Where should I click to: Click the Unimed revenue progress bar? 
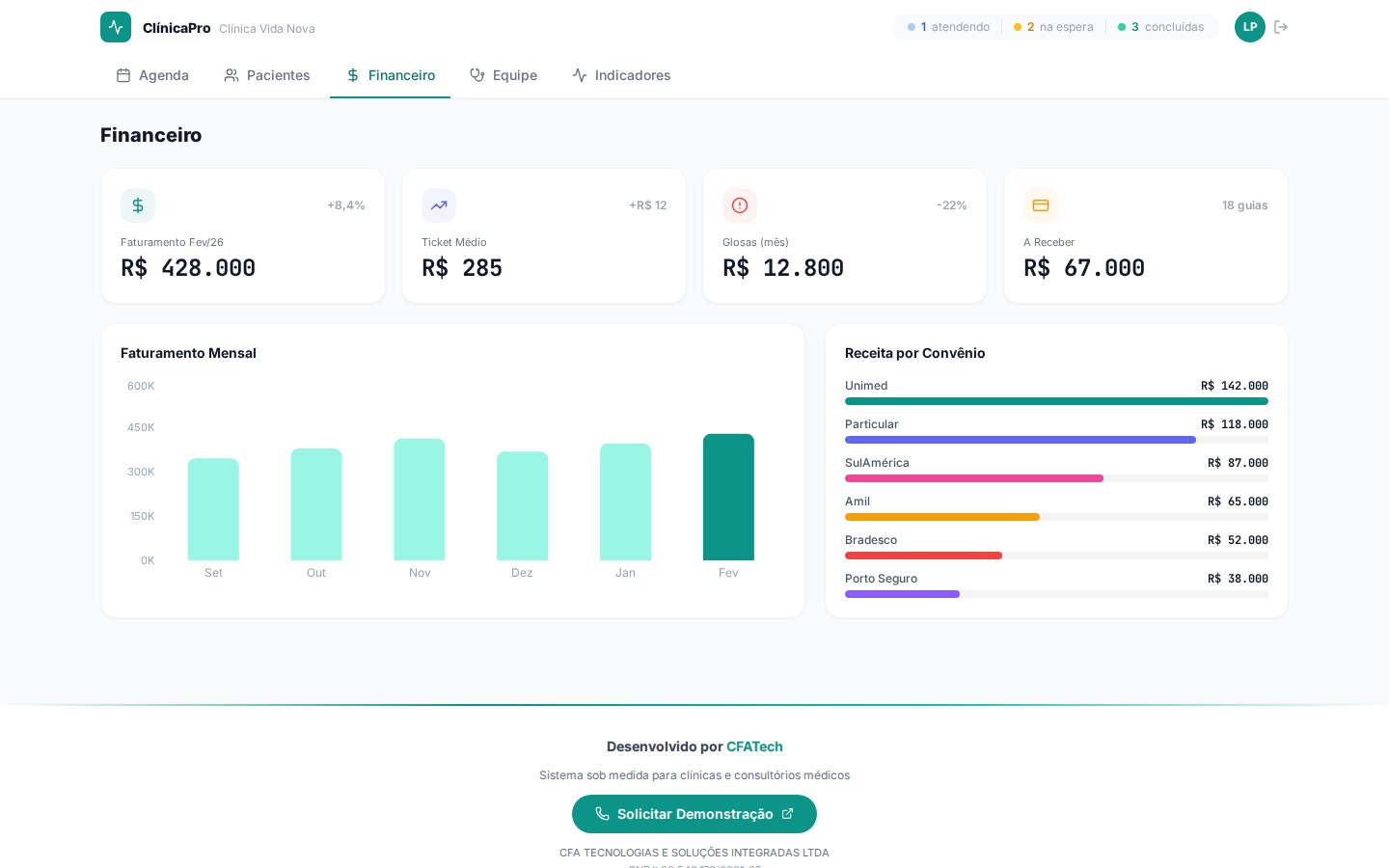[x=1056, y=401]
